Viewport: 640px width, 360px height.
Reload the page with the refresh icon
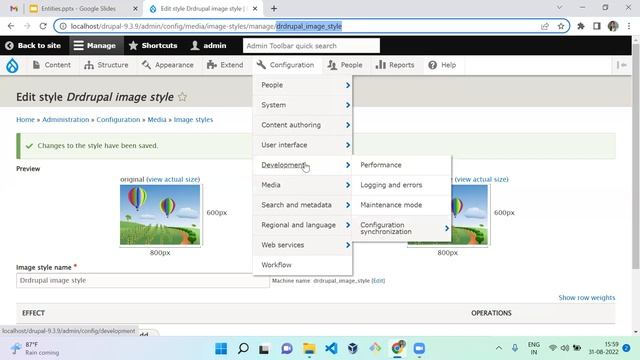[43, 26]
